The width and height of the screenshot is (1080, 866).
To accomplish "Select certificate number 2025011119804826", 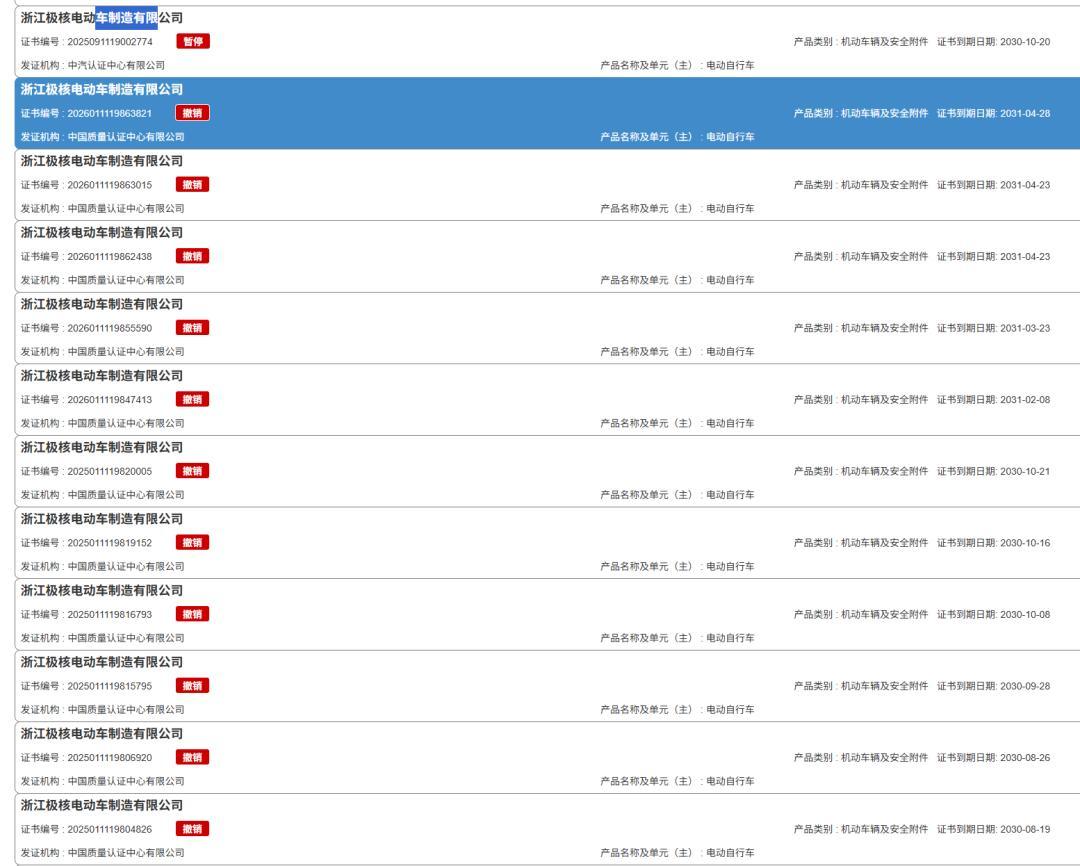I will 110,829.
